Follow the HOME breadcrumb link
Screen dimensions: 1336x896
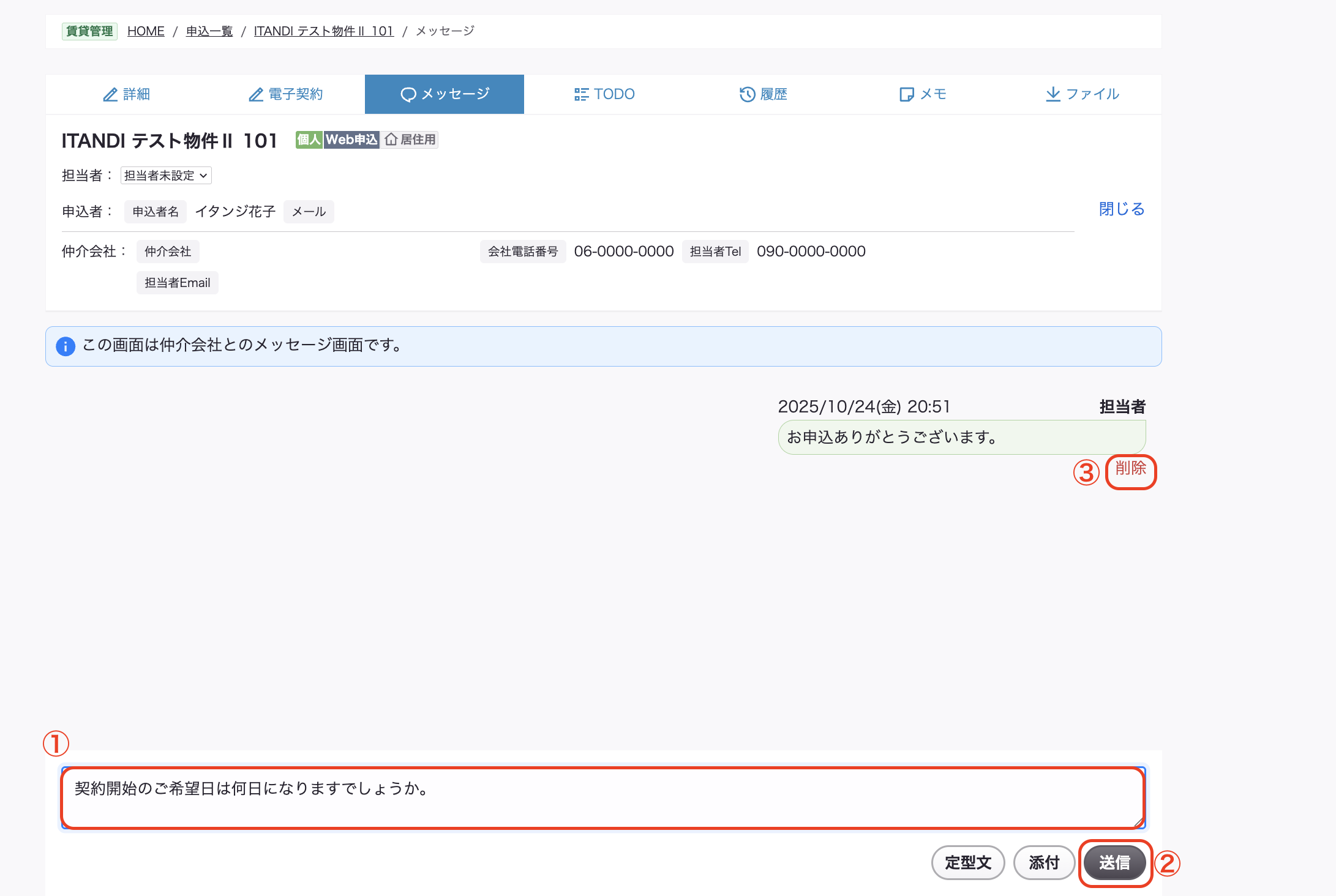[146, 31]
